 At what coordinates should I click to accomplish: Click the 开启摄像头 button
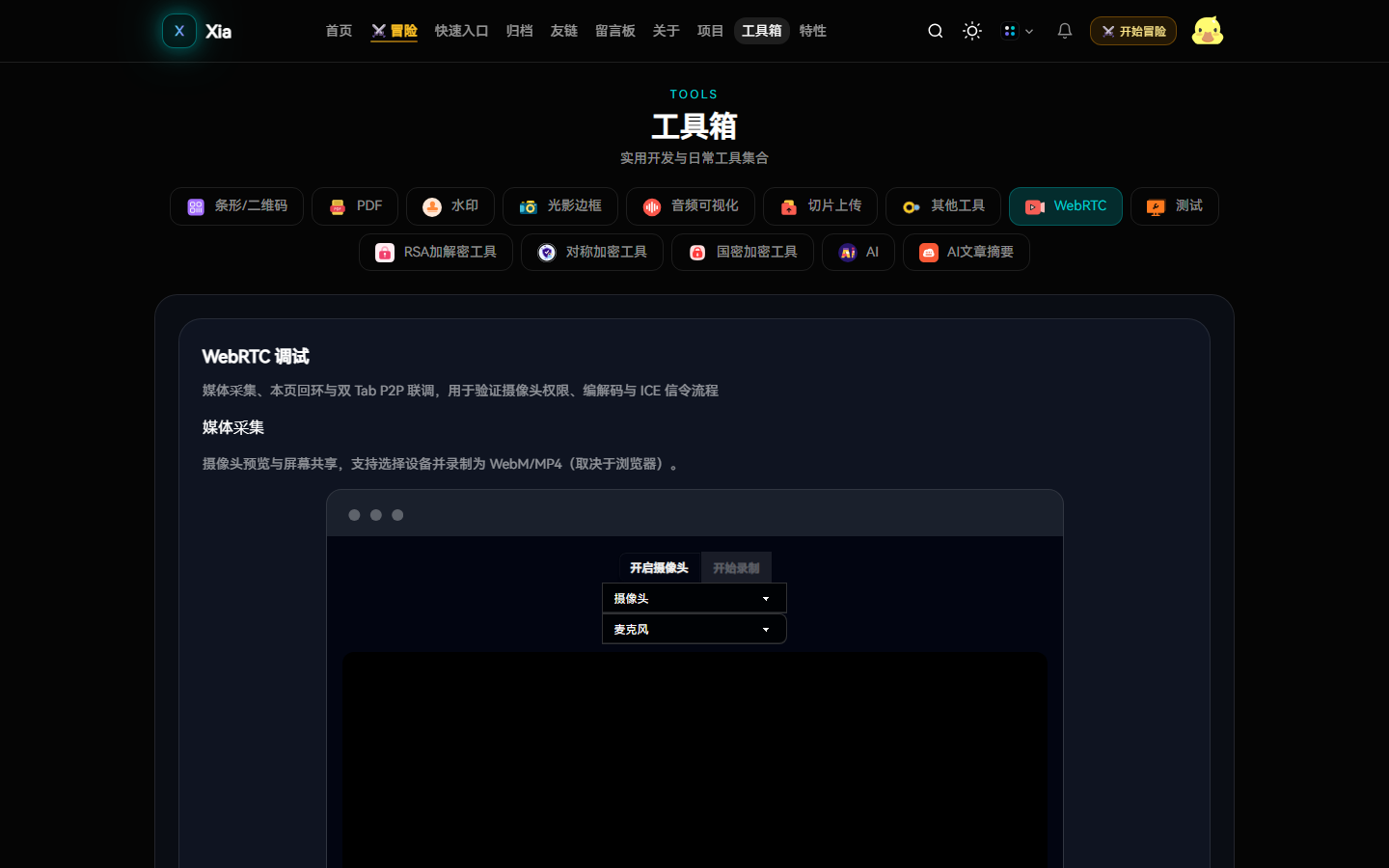click(660, 568)
